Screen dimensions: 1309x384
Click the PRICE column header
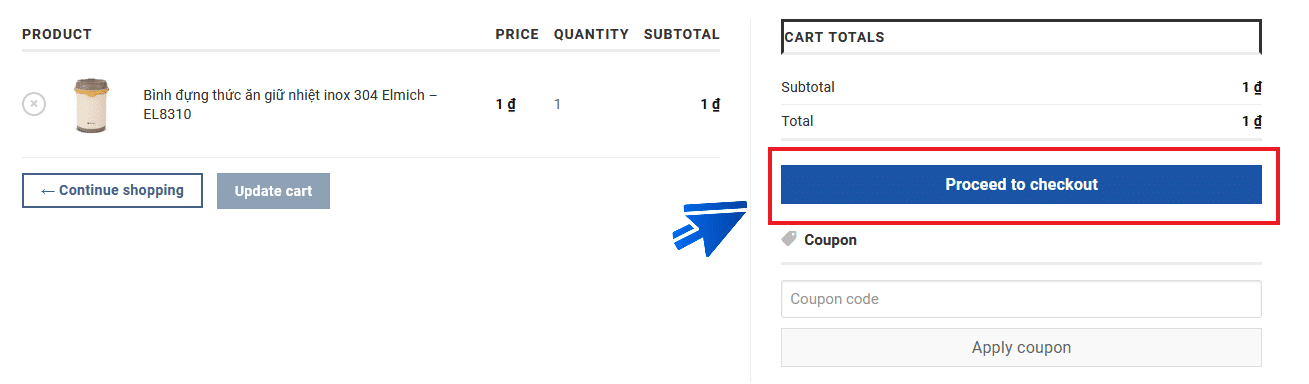point(517,34)
